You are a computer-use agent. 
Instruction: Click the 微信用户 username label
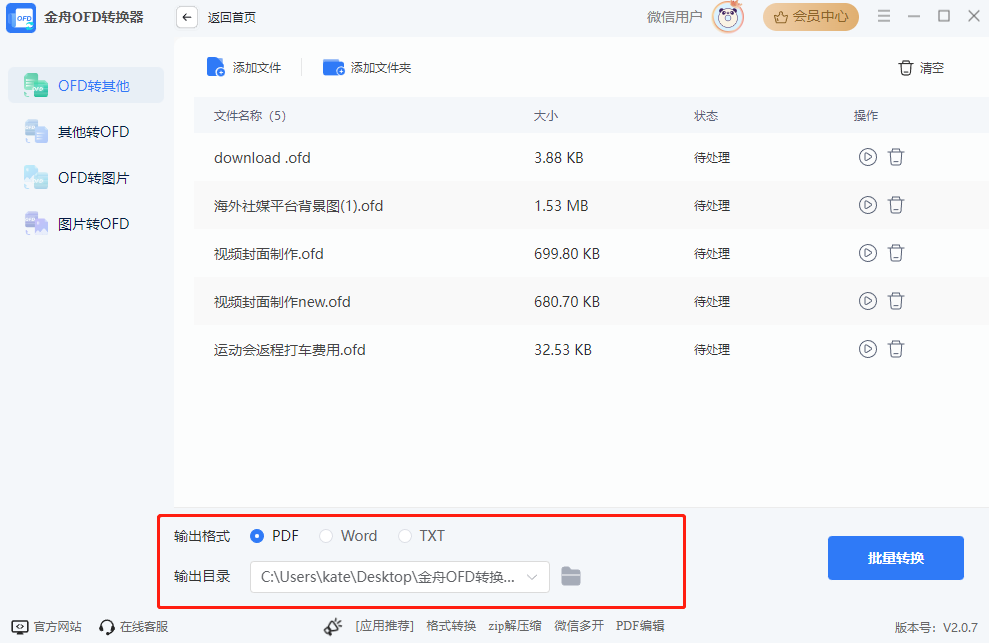(674, 17)
